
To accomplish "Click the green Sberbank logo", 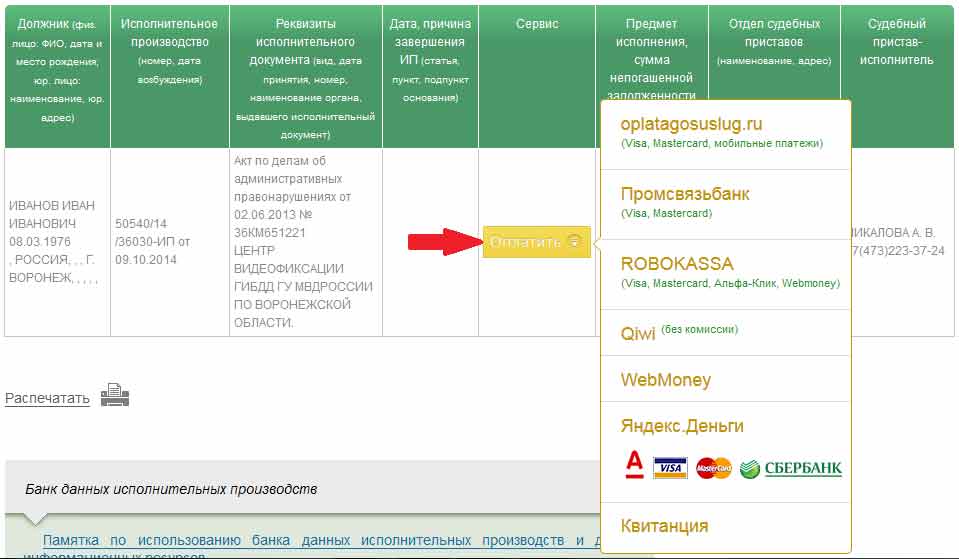I will click(791, 468).
